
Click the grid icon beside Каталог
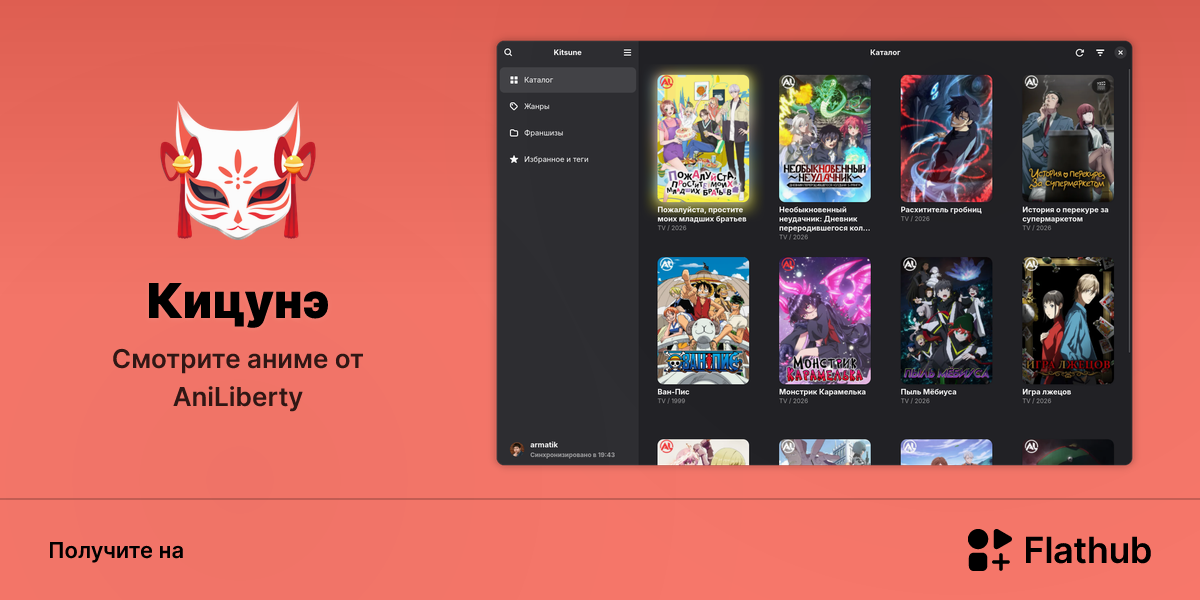pyautogui.click(x=514, y=80)
